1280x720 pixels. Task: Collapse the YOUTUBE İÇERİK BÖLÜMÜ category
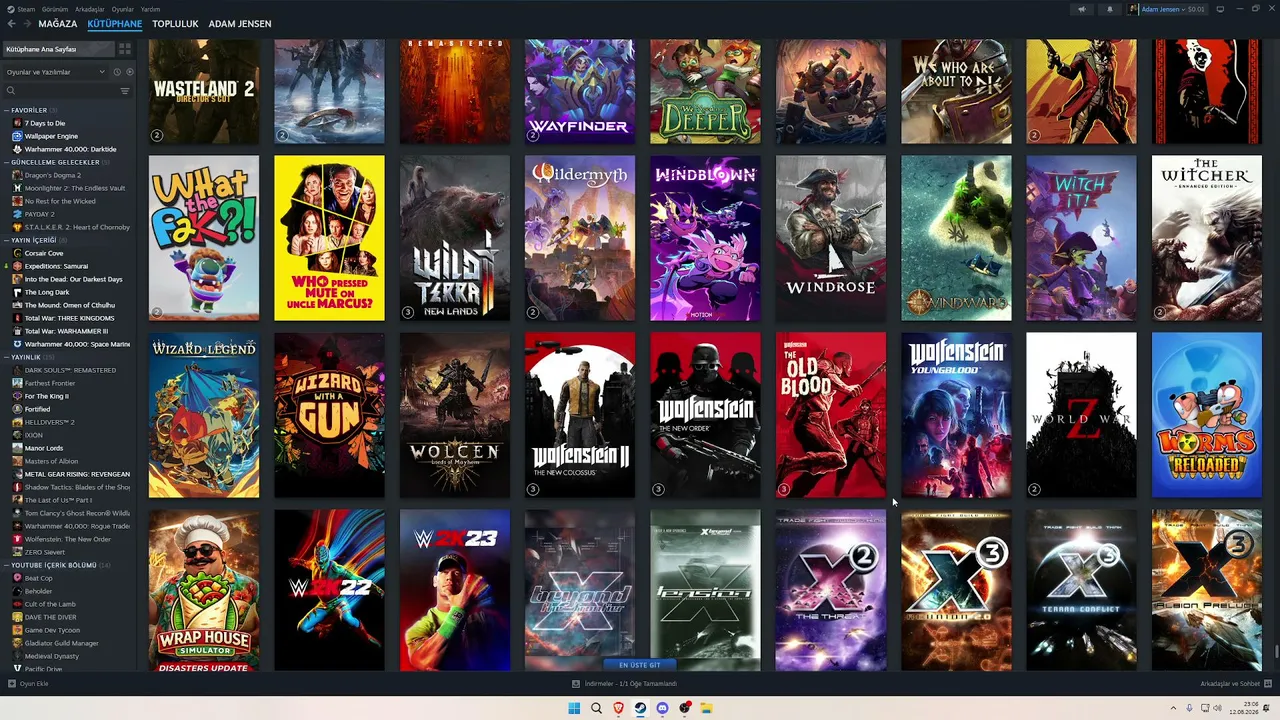click(7, 565)
